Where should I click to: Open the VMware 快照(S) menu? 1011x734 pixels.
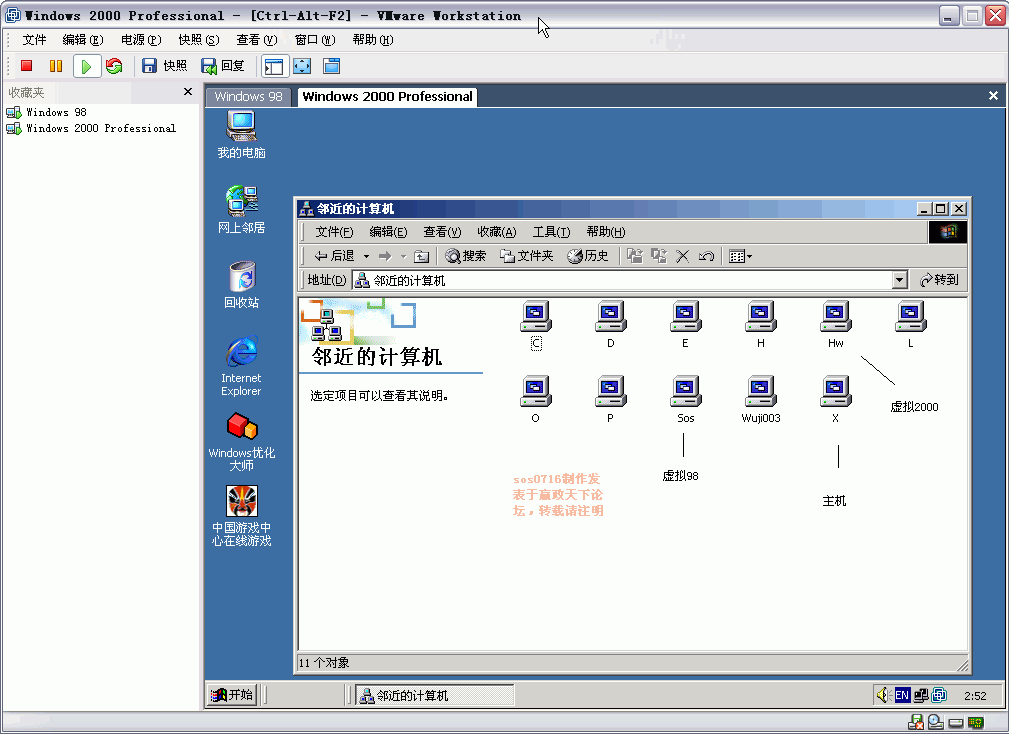click(199, 40)
